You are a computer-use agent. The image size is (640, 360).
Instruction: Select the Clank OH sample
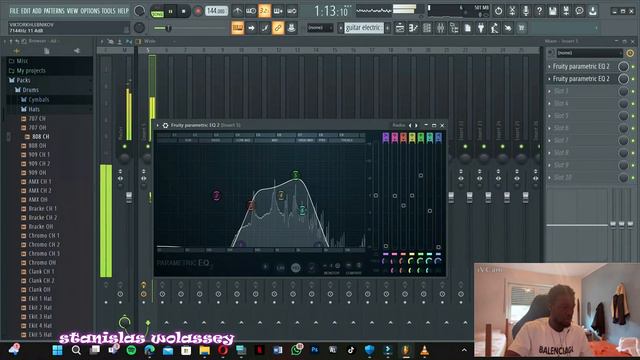(x=39, y=289)
